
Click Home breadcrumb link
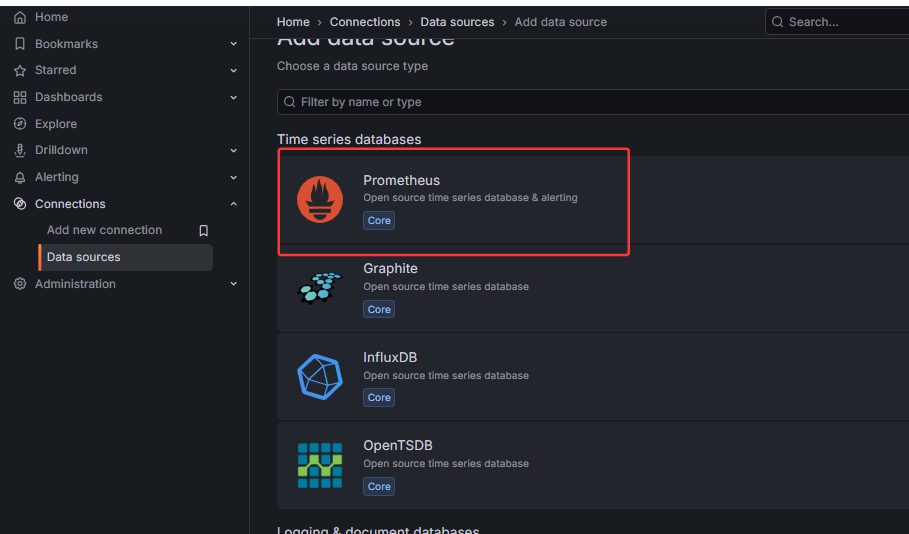293,22
